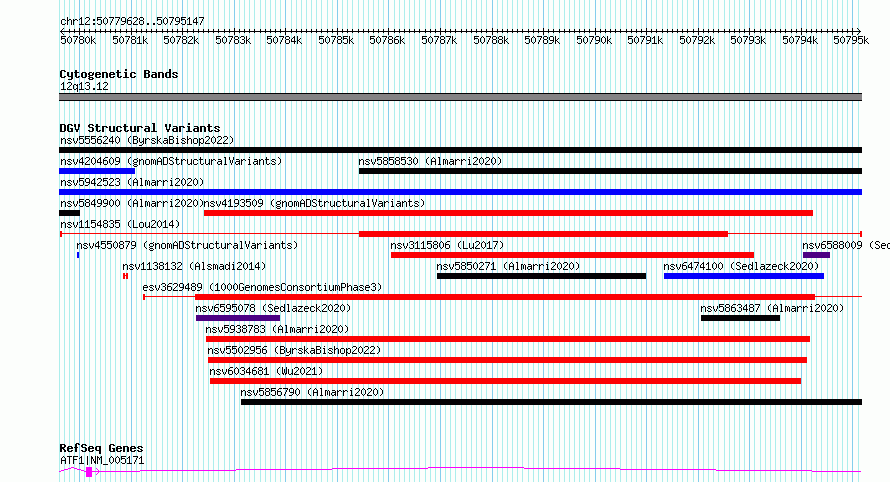Click the ATF1|NM_005171 gene label
Image resolution: width=890 pixels, height=482 pixels.
(x=102, y=460)
